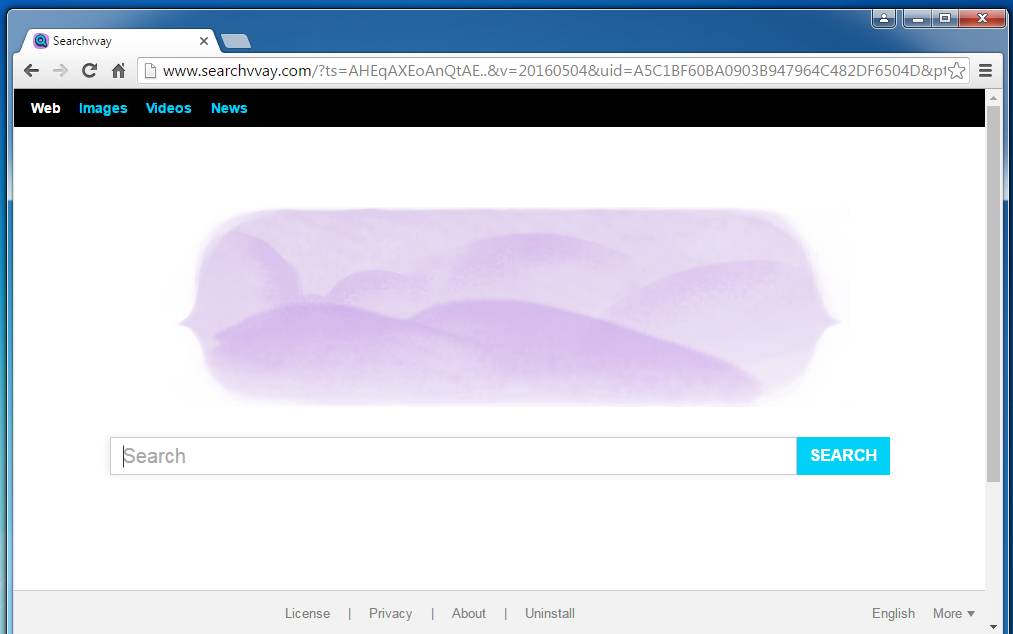Click the purple watercolor logo image
This screenshot has width=1013, height=634.
(x=508, y=307)
